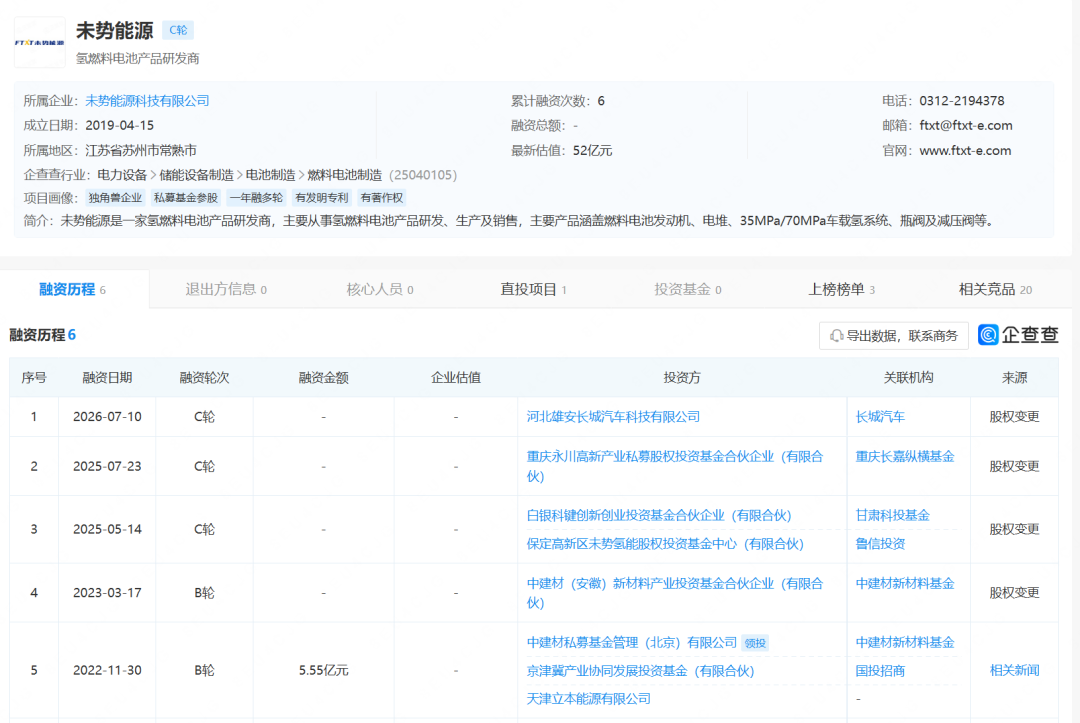Screen dimensions: 1080x723
Task: Select the date cell 2023-03-17
Action: coord(107,593)
